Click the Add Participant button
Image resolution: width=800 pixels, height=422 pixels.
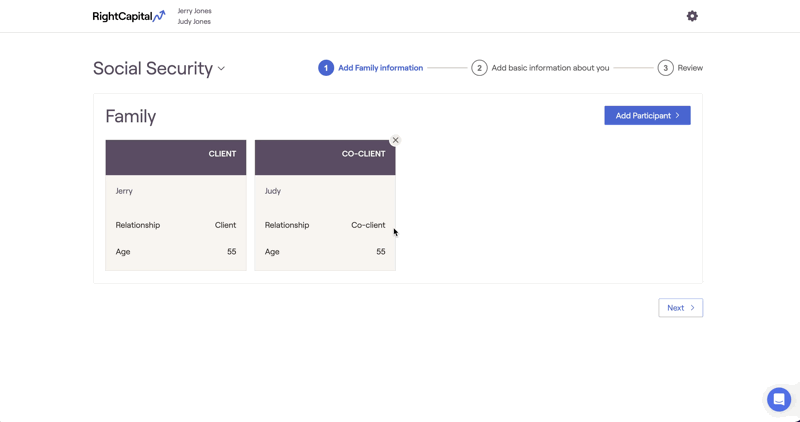(x=647, y=115)
